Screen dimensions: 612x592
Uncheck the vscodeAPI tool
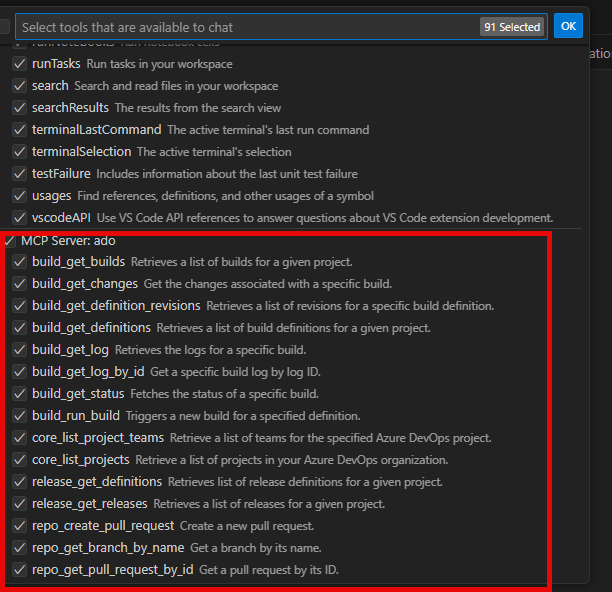pos(19,218)
